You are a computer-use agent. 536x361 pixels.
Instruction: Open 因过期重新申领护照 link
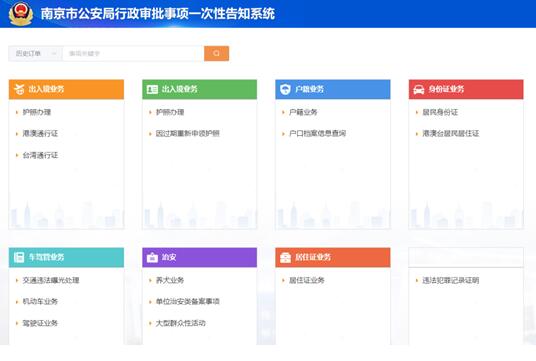tap(188, 133)
